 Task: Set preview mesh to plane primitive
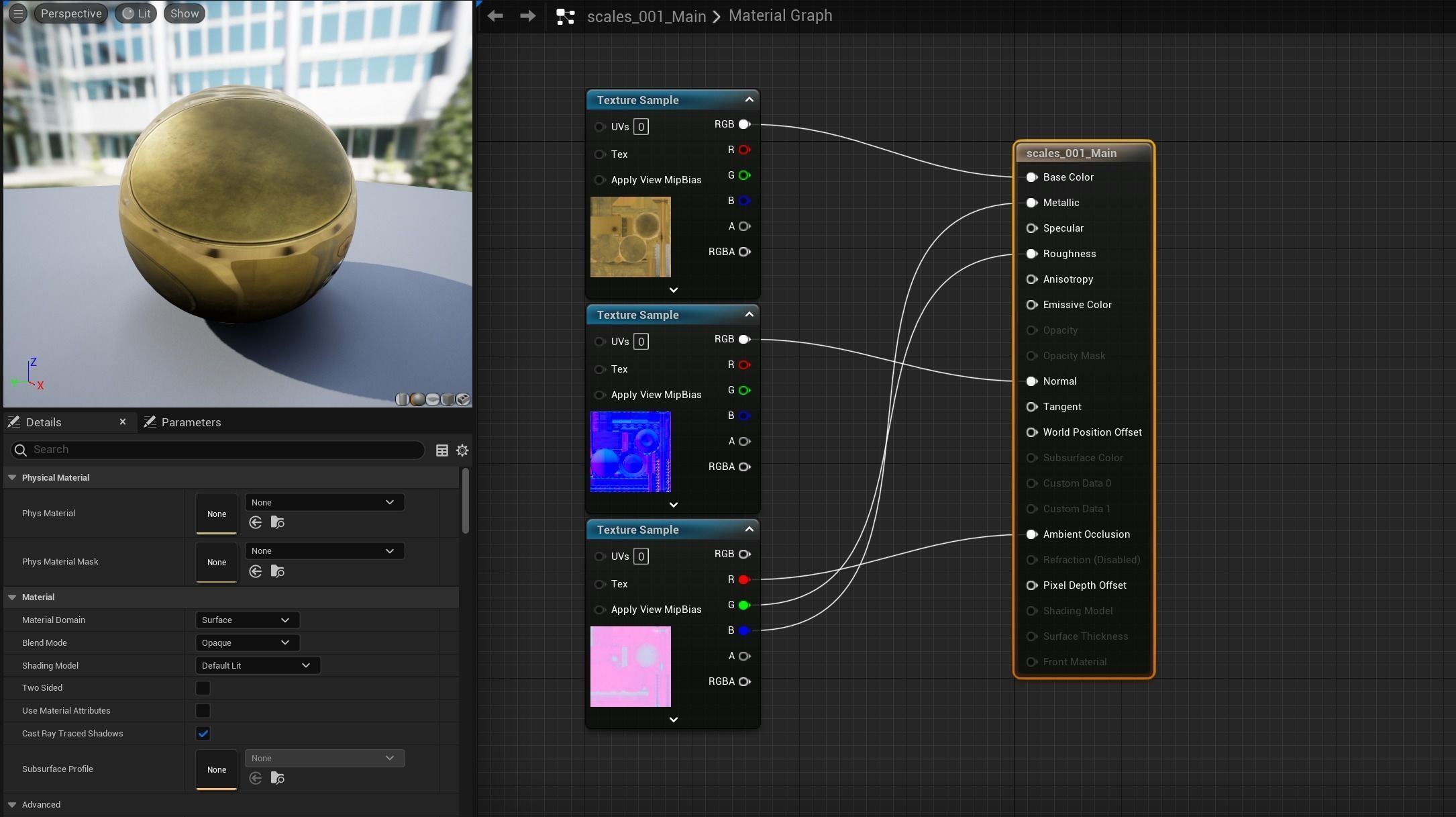[x=433, y=399]
